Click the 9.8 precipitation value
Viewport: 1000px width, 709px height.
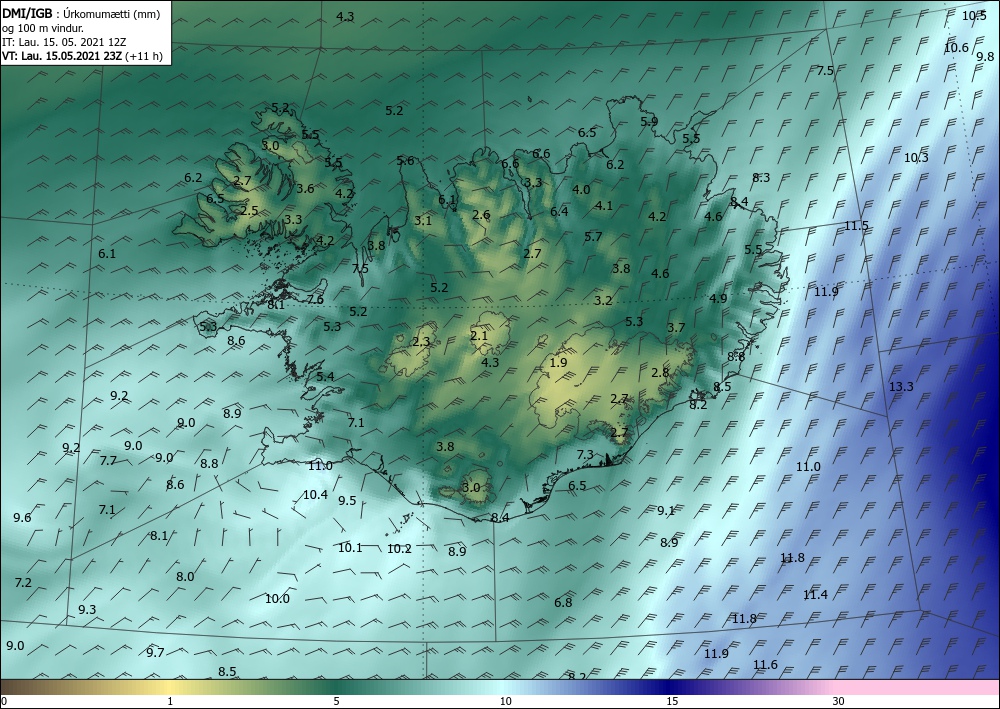(x=985, y=57)
